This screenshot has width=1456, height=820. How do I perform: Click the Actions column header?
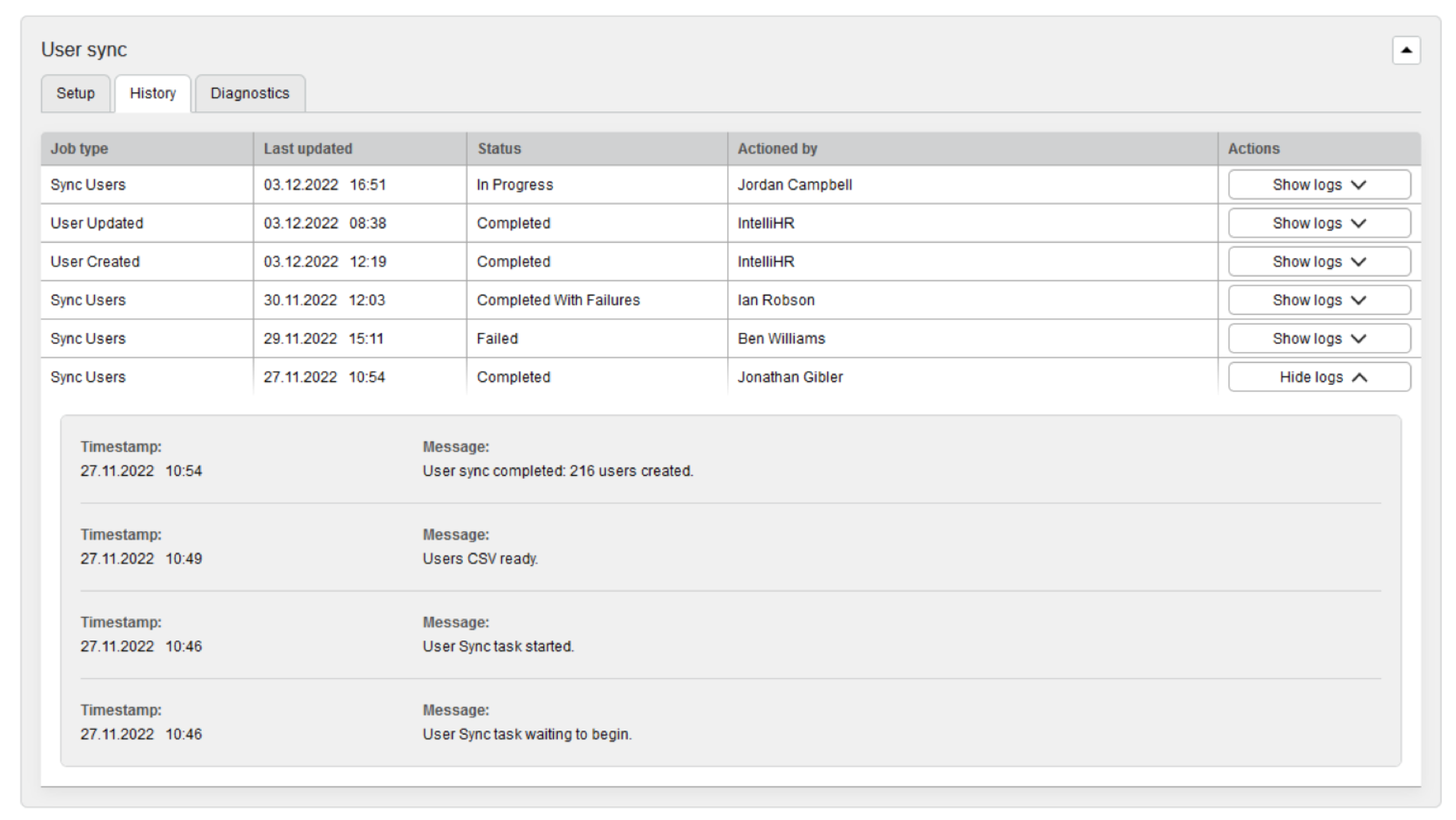(x=1254, y=149)
